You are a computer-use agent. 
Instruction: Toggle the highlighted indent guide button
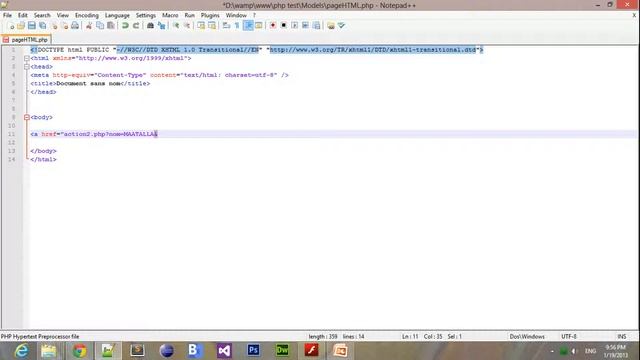click(248, 26)
